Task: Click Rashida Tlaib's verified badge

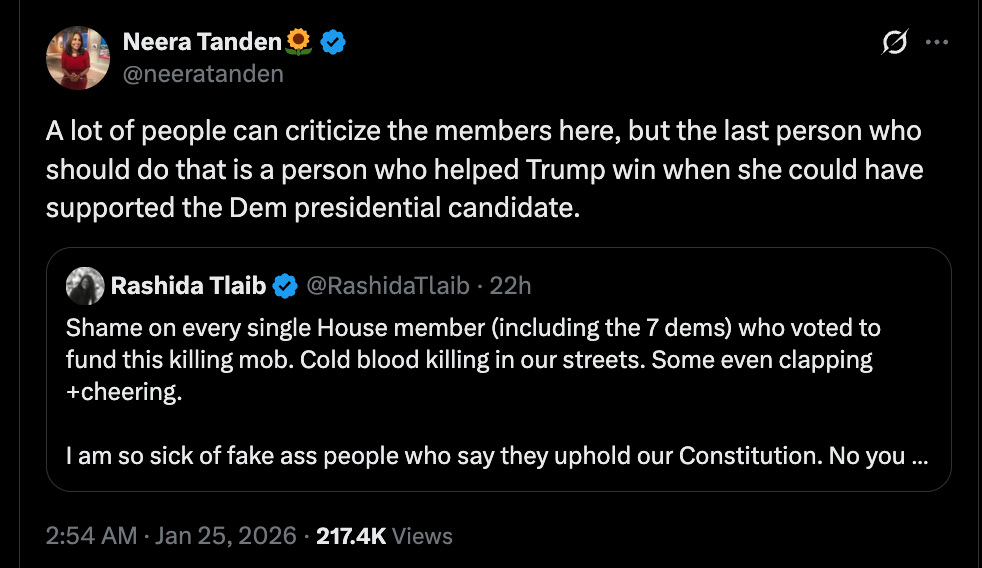Action: [285, 286]
